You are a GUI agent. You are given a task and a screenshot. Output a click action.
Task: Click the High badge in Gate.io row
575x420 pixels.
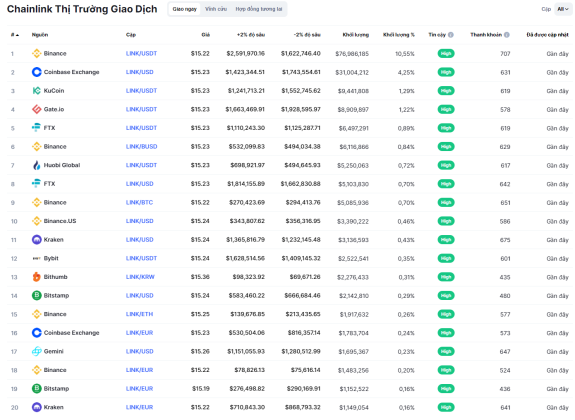(x=446, y=109)
